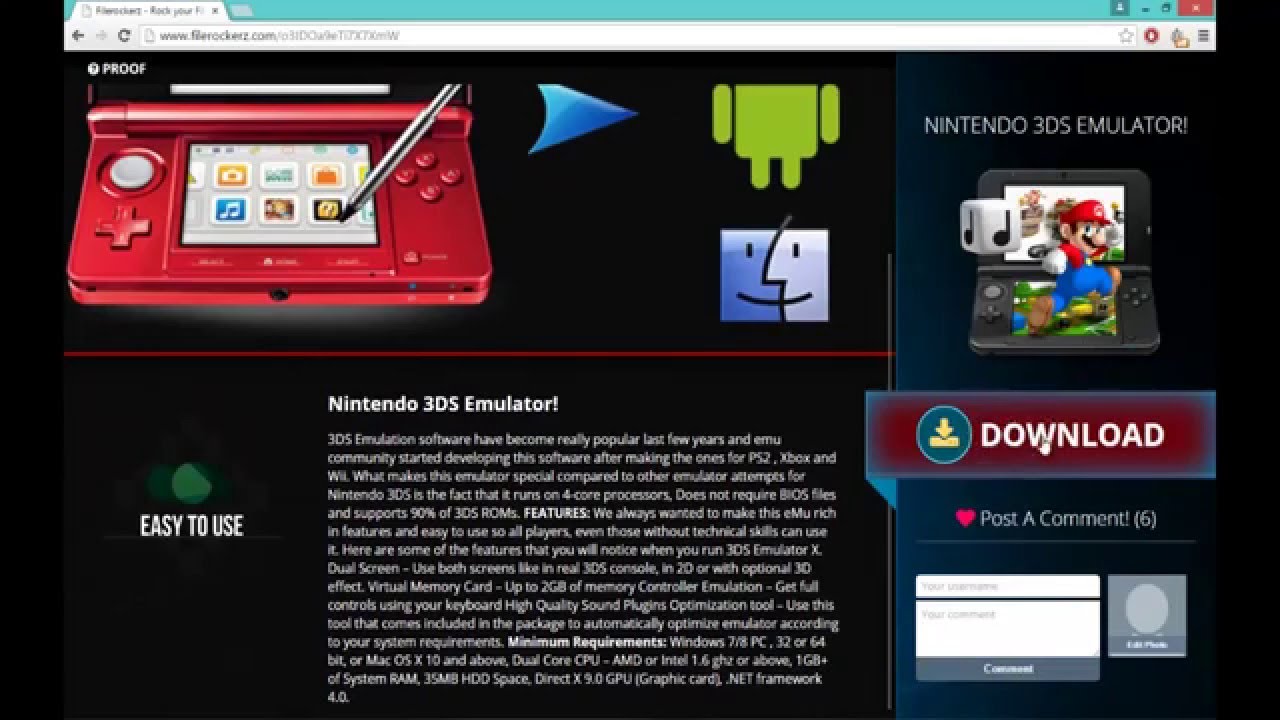This screenshot has width=1280, height=720.
Task: Click the Easy To Use green toggle graphic
Action: point(191,483)
